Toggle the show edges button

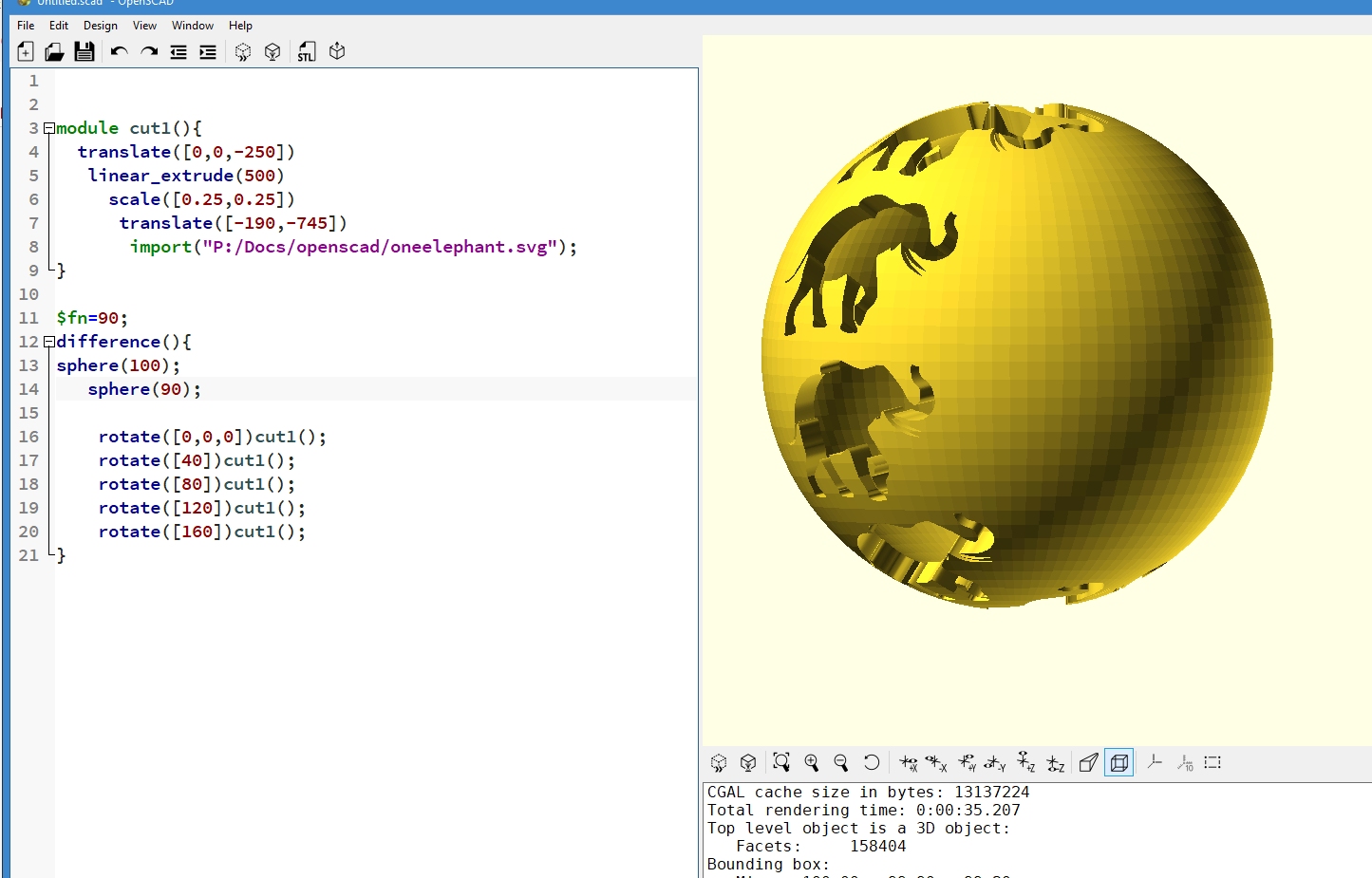tap(1212, 762)
